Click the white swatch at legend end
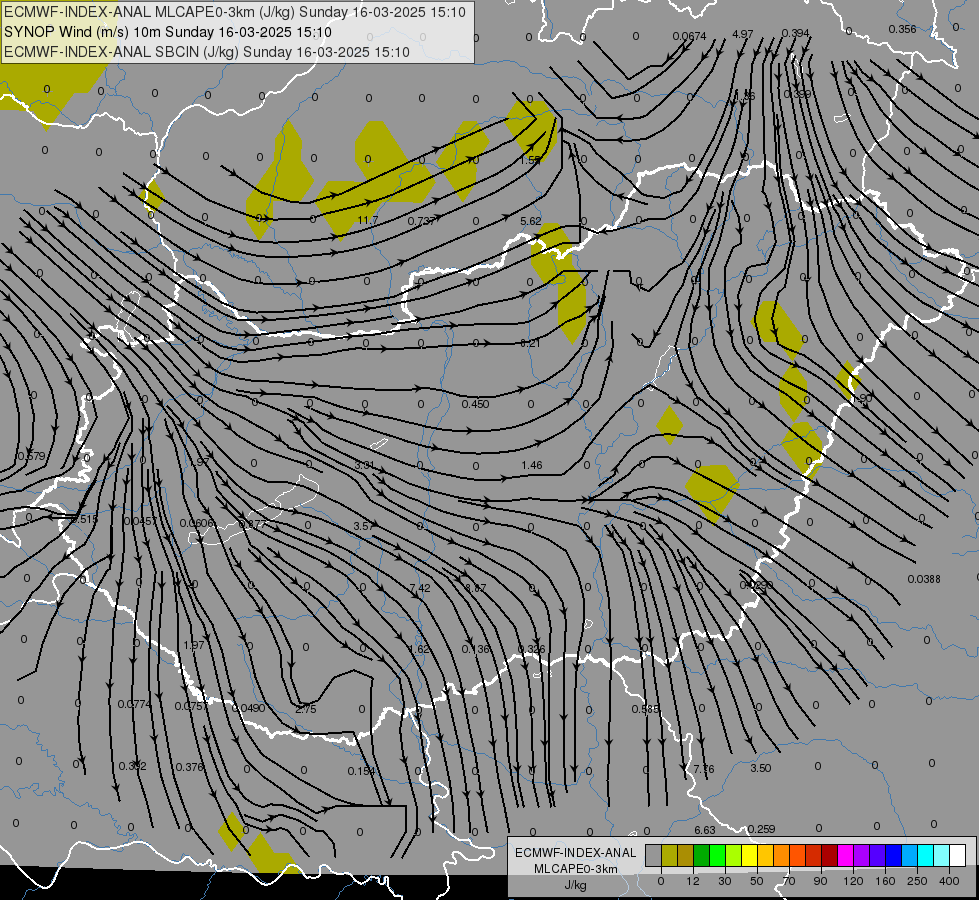The image size is (979, 900). [958, 856]
